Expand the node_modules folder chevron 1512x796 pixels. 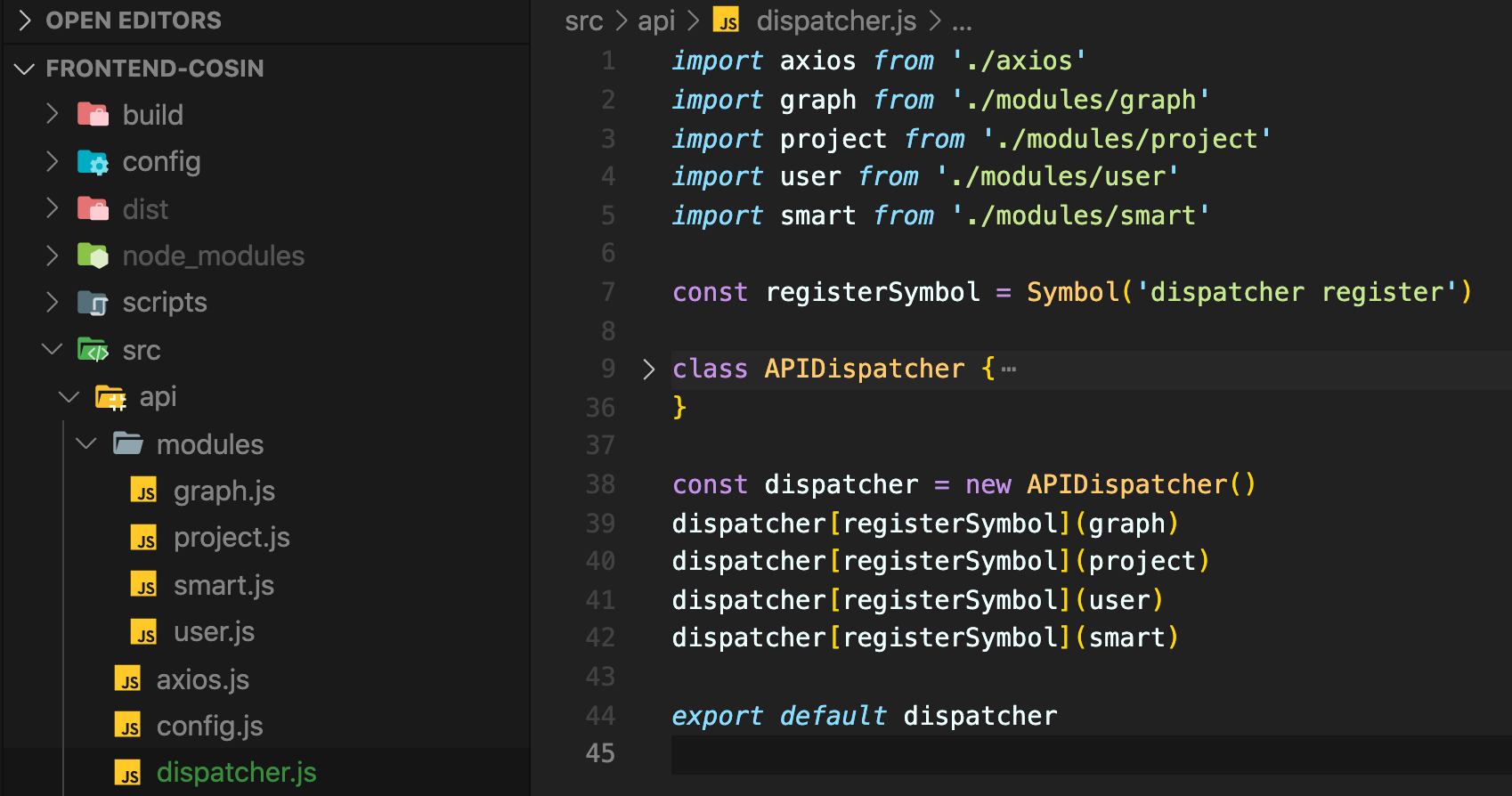pyautogui.click(x=52, y=256)
